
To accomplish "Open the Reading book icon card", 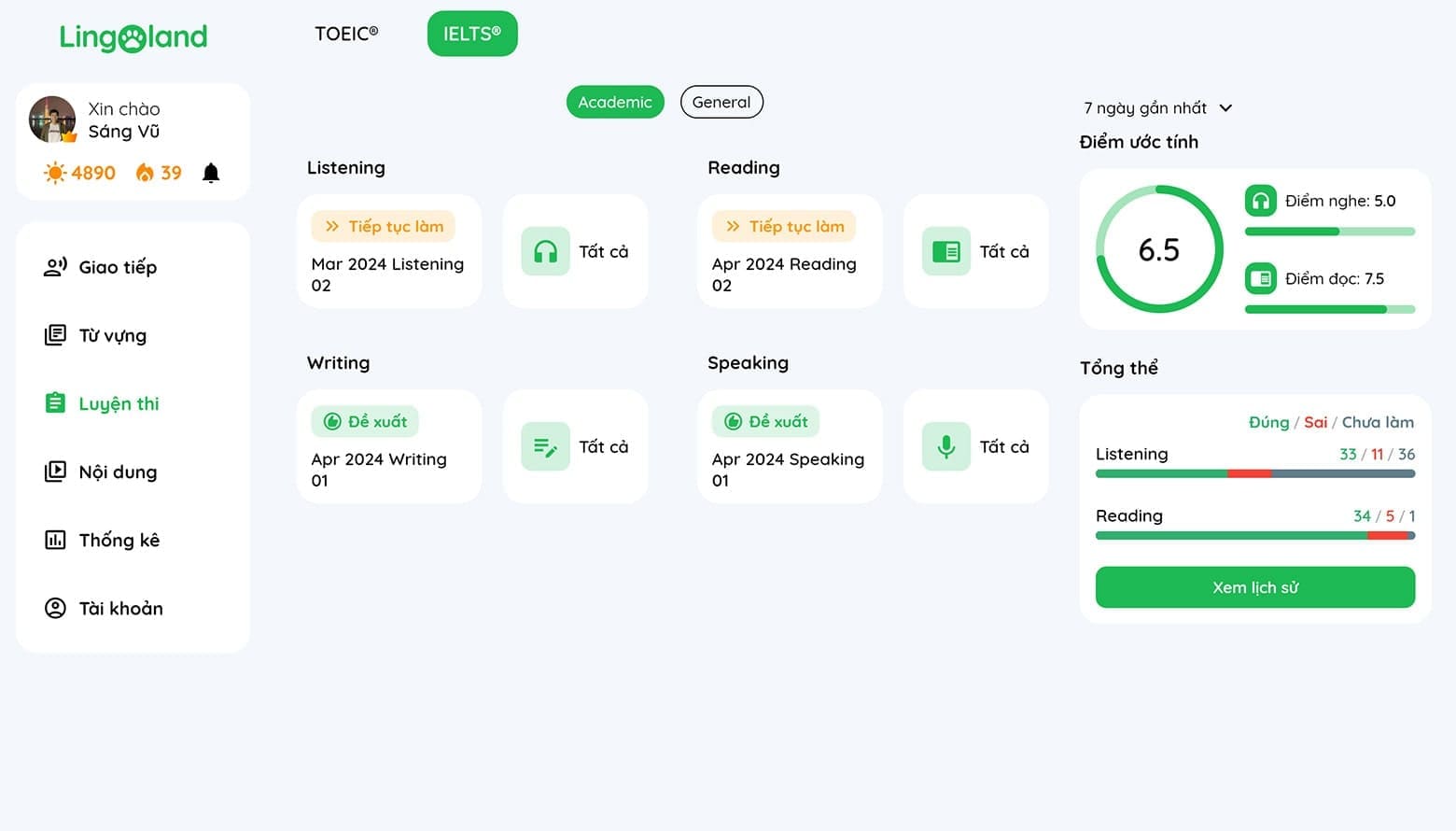I will click(975, 251).
